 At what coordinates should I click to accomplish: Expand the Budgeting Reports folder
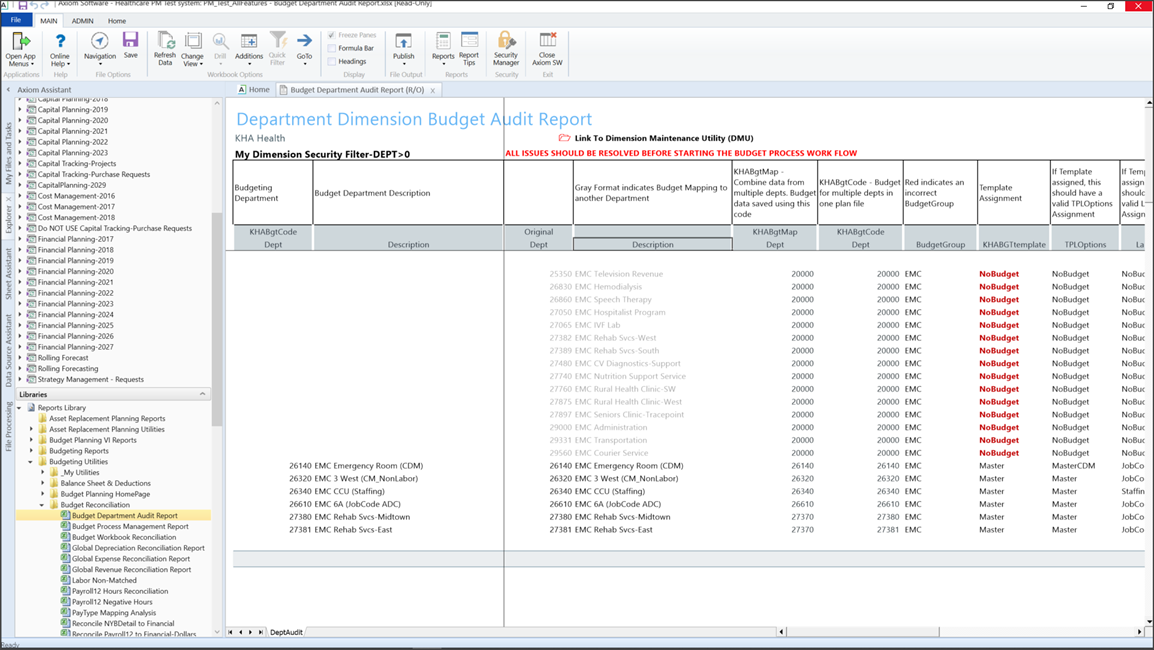pos(31,451)
